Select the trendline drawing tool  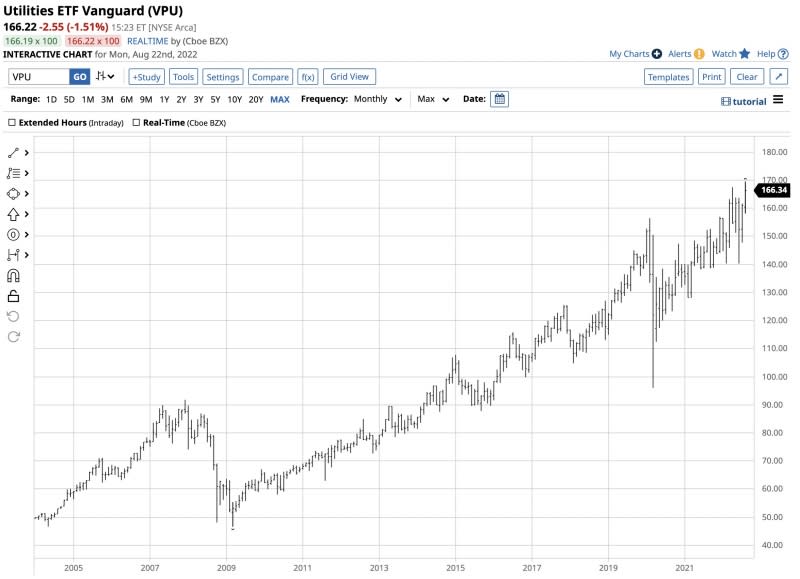[14, 153]
